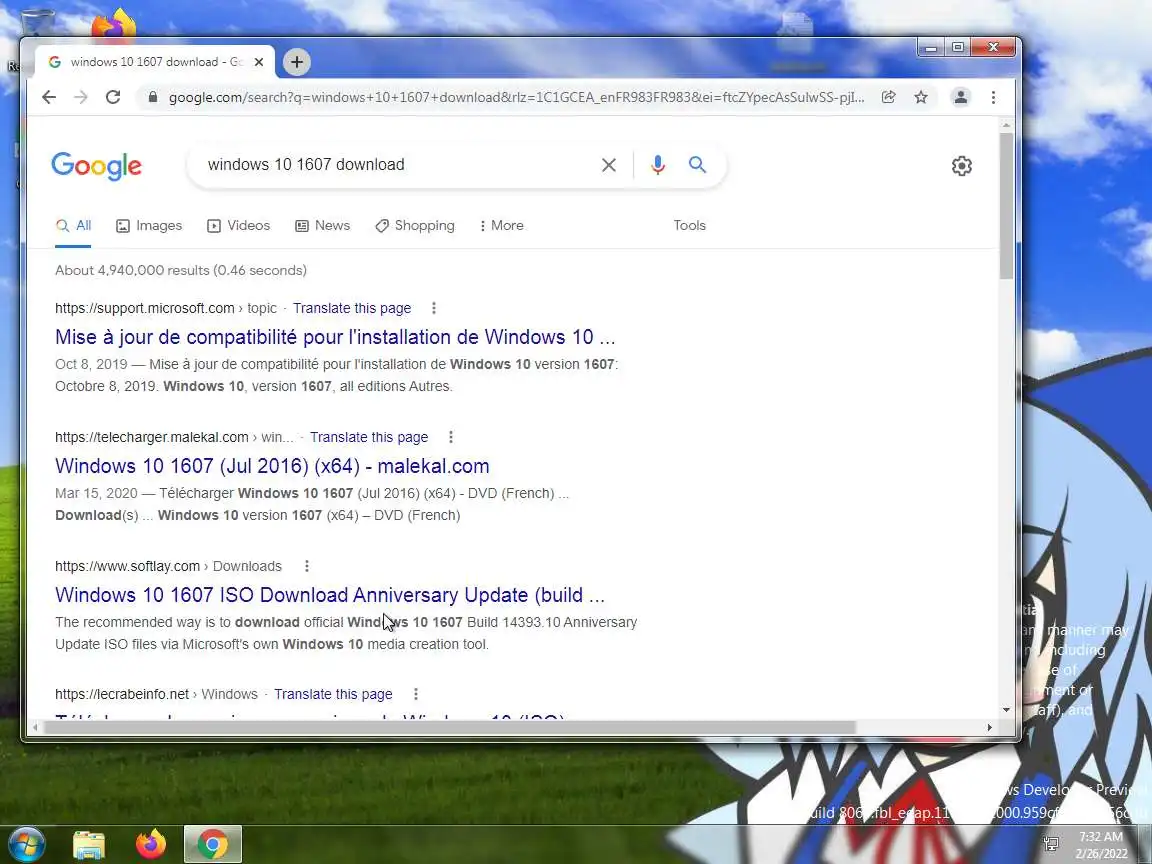Open 'Windows 10 1607 ISO Download' result
This screenshot has width=1152, height=864.
[330, 594]
